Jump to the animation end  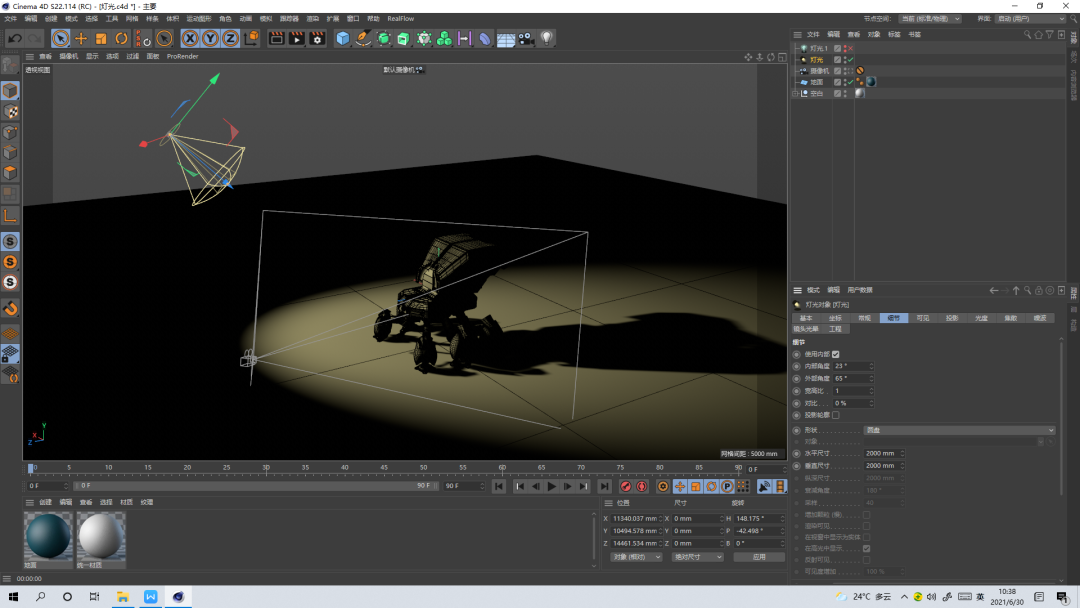point(604,486)
